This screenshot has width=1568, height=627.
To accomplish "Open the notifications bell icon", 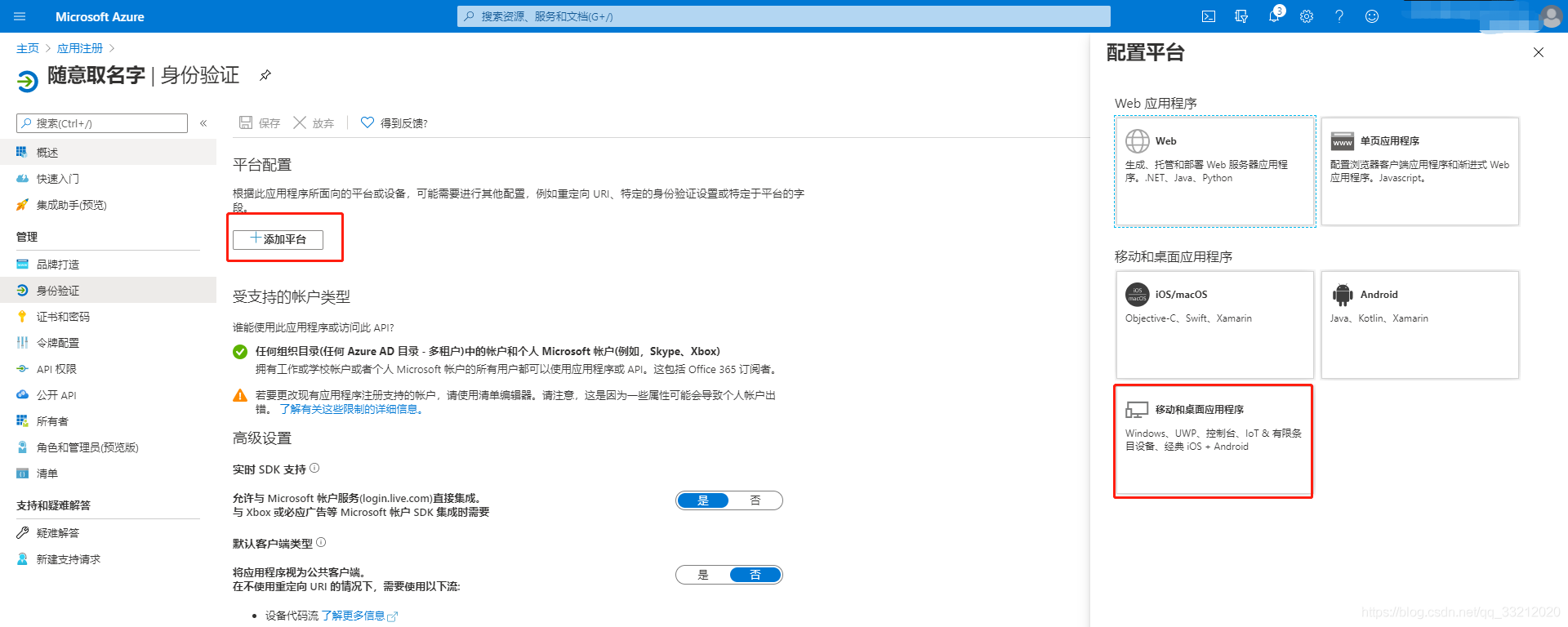I will click(x=1274, y=16).
